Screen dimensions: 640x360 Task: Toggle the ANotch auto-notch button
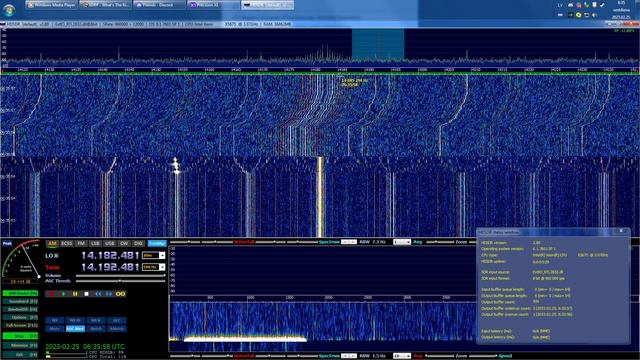117,329
